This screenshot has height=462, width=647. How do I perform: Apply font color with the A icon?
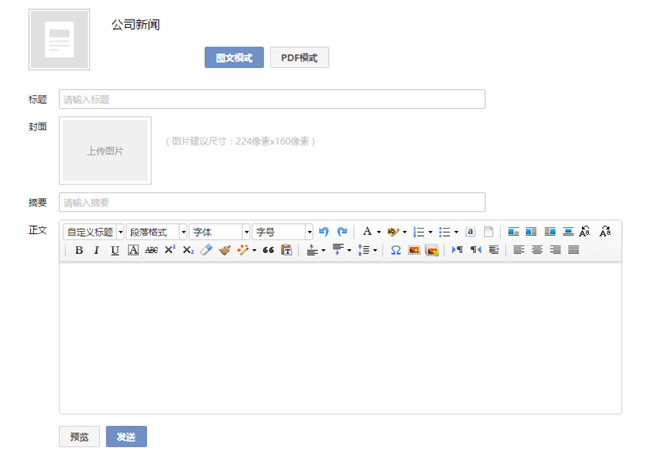point(367,232)
